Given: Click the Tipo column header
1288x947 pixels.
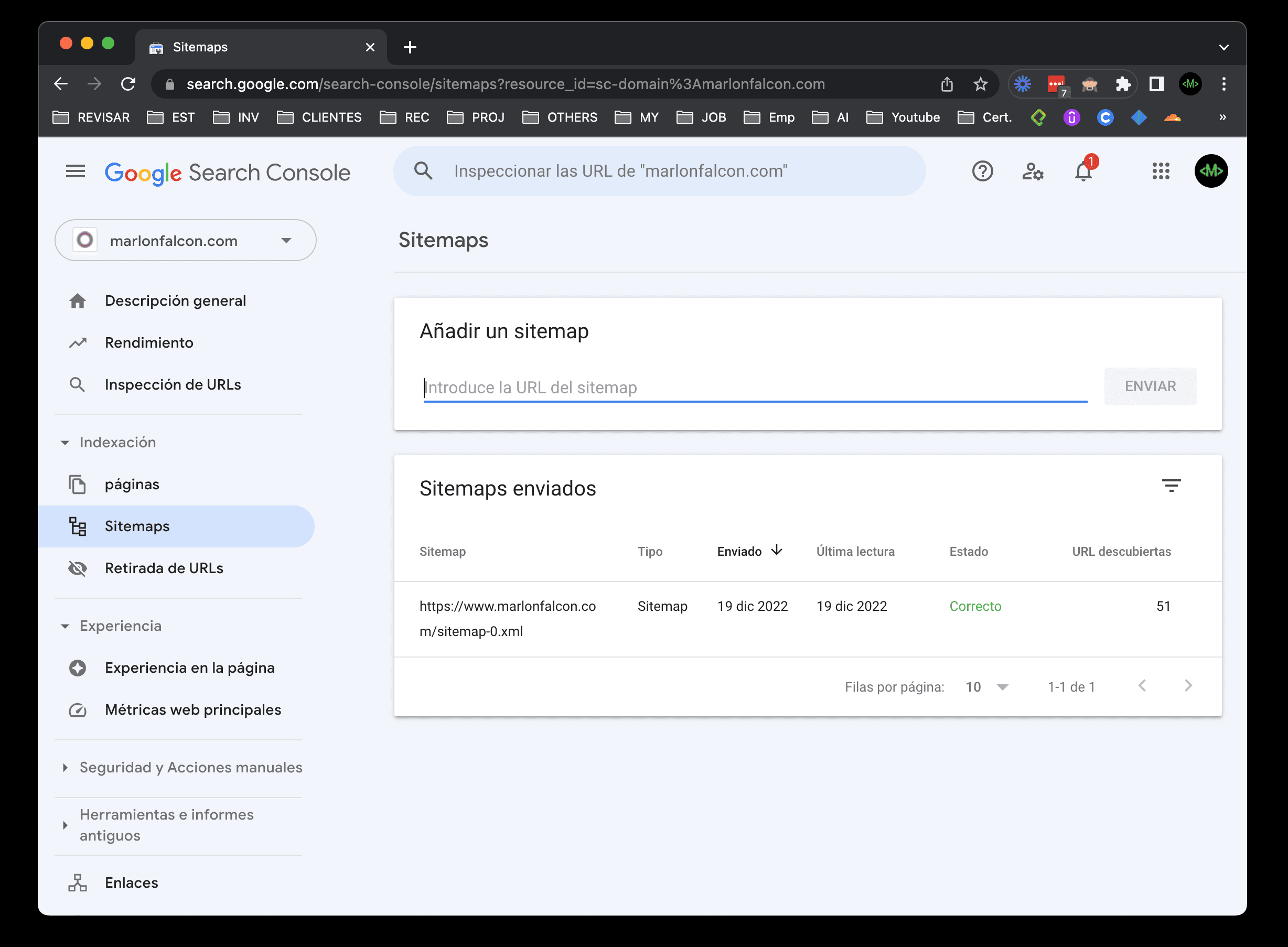Looking at the screenshot, I should point(650,552).
